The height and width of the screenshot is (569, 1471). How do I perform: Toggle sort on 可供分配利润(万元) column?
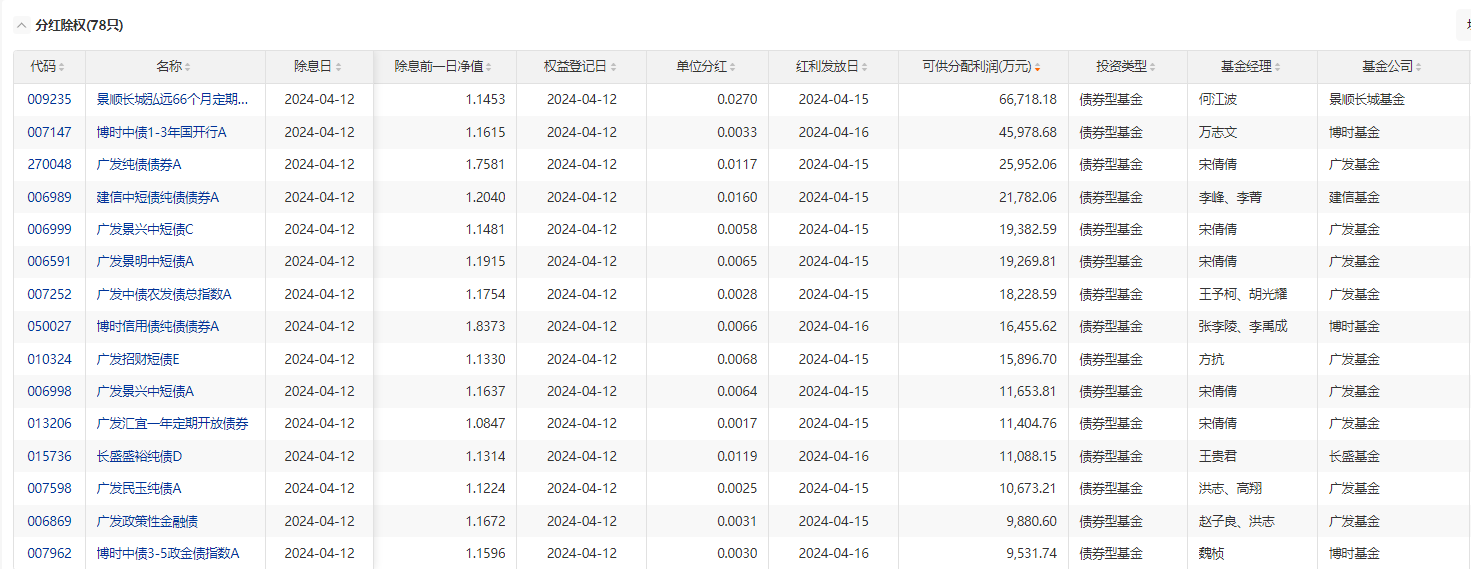click(1037, 68)
